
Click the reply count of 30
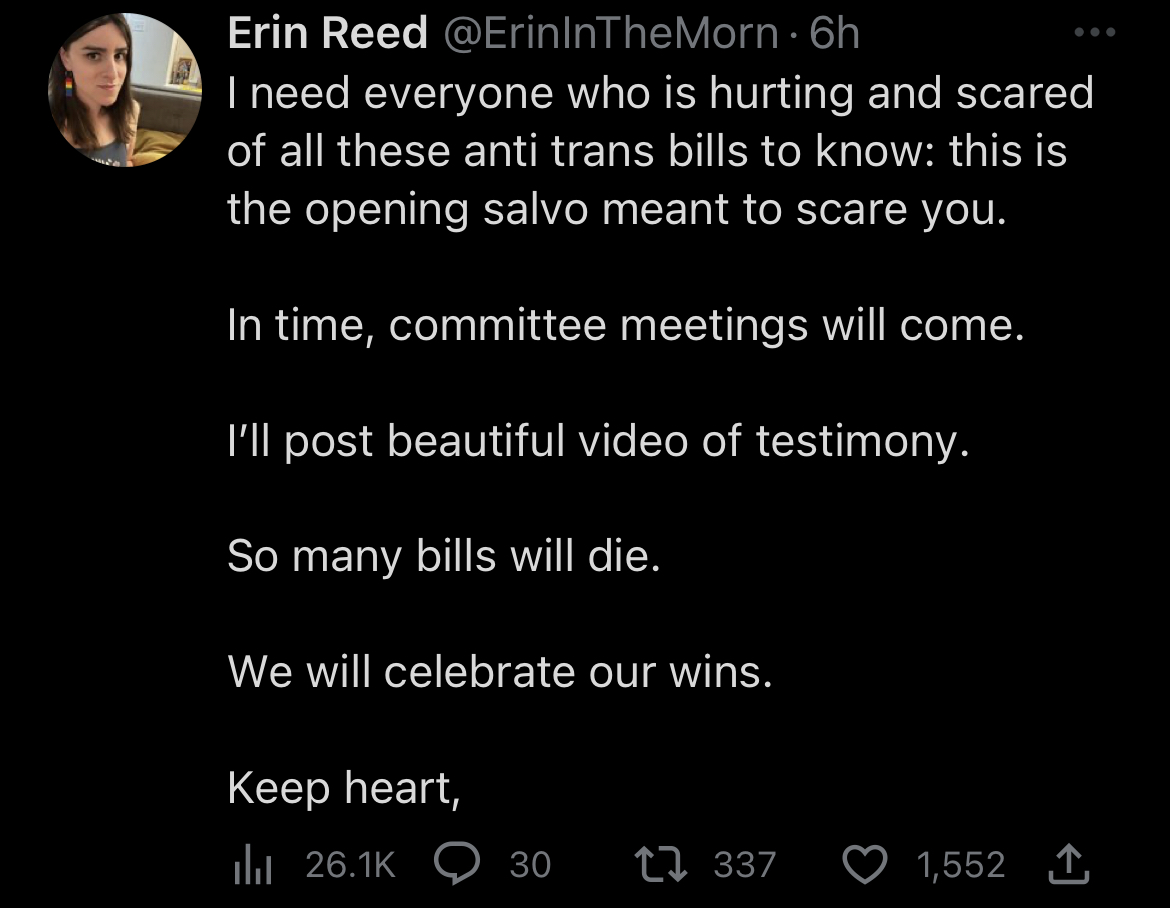(530, 865)
